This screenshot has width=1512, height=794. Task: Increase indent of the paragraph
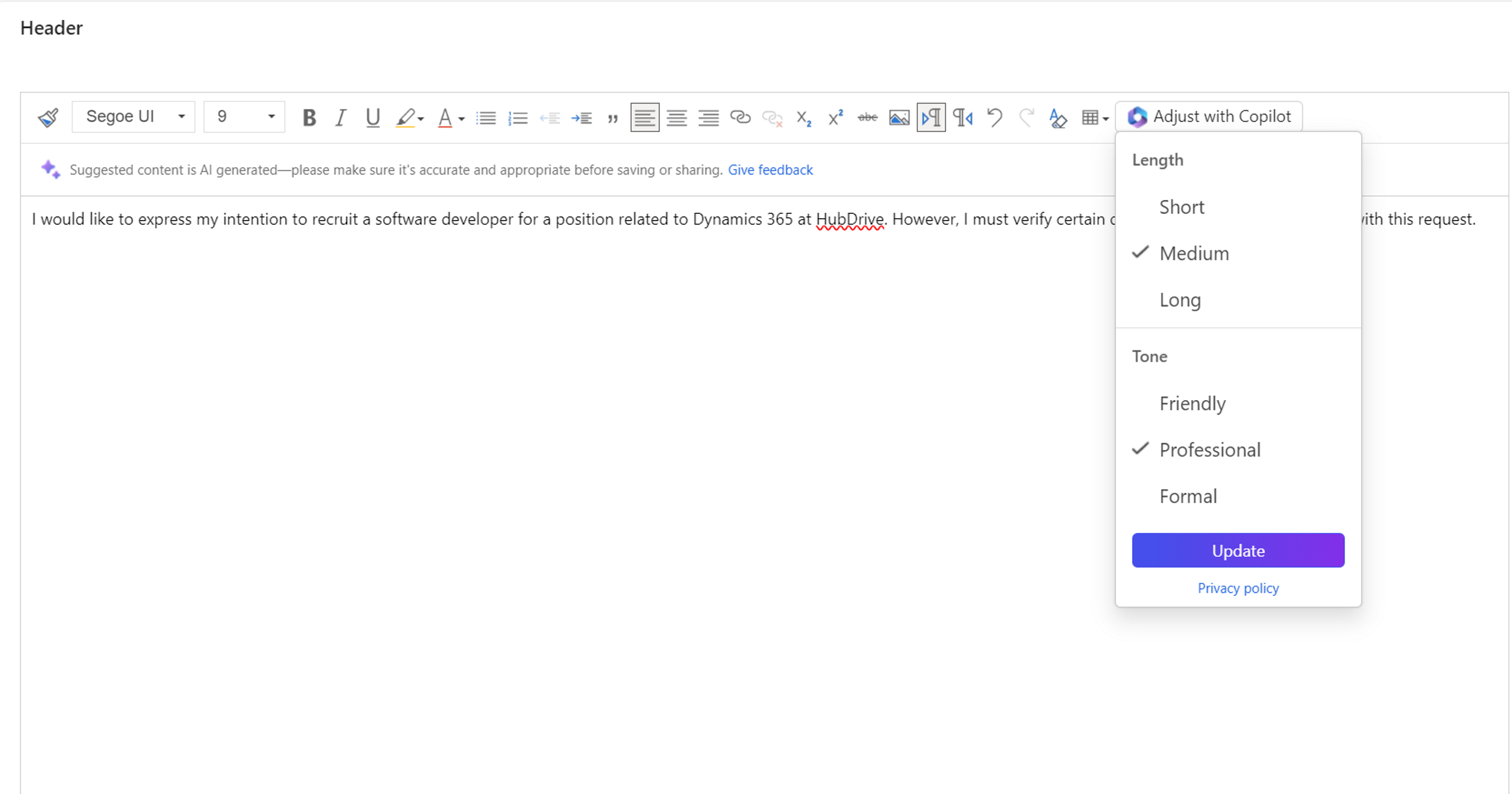tap(581, 117)
